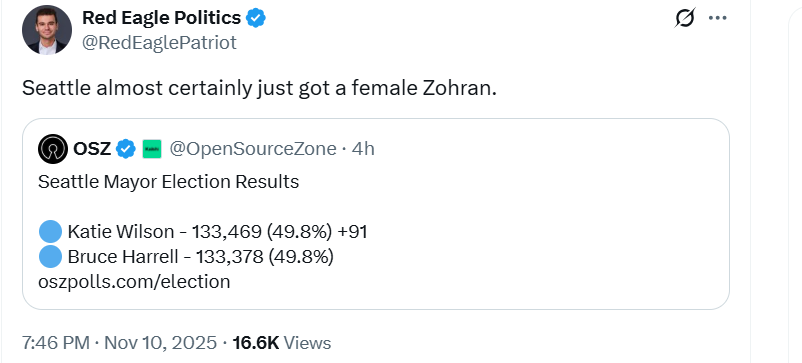Image resolution: width=802 pixels, height=363 pixels.
Task: Open the @OpenSourceZone handle
Action: click(x=253, y=149)
